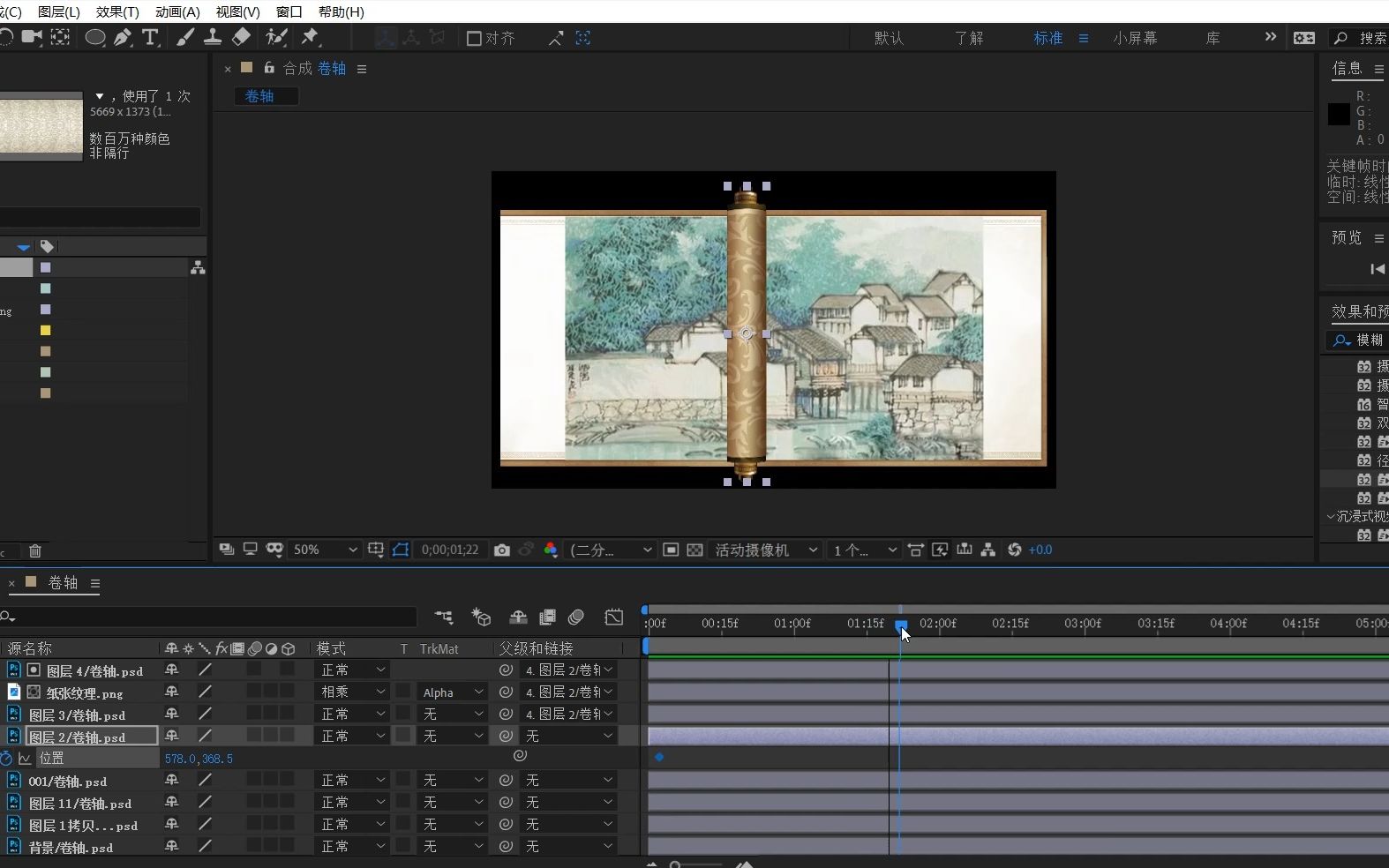1389x868 pixels.
Task: Open the composition mini-flowchart icon
Action: (x=444, y=617)
